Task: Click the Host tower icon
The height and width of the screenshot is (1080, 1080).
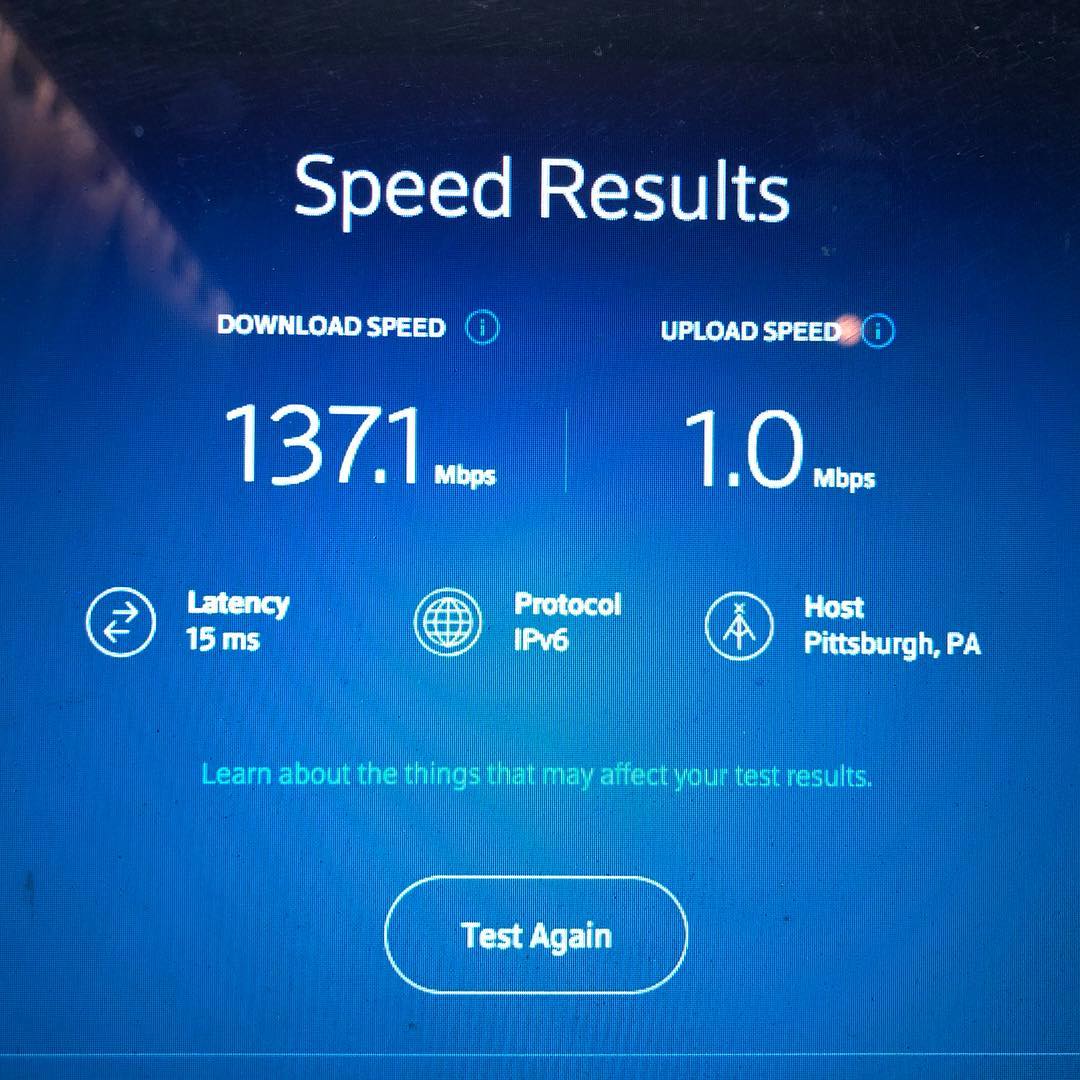Action: pos(739,626)
